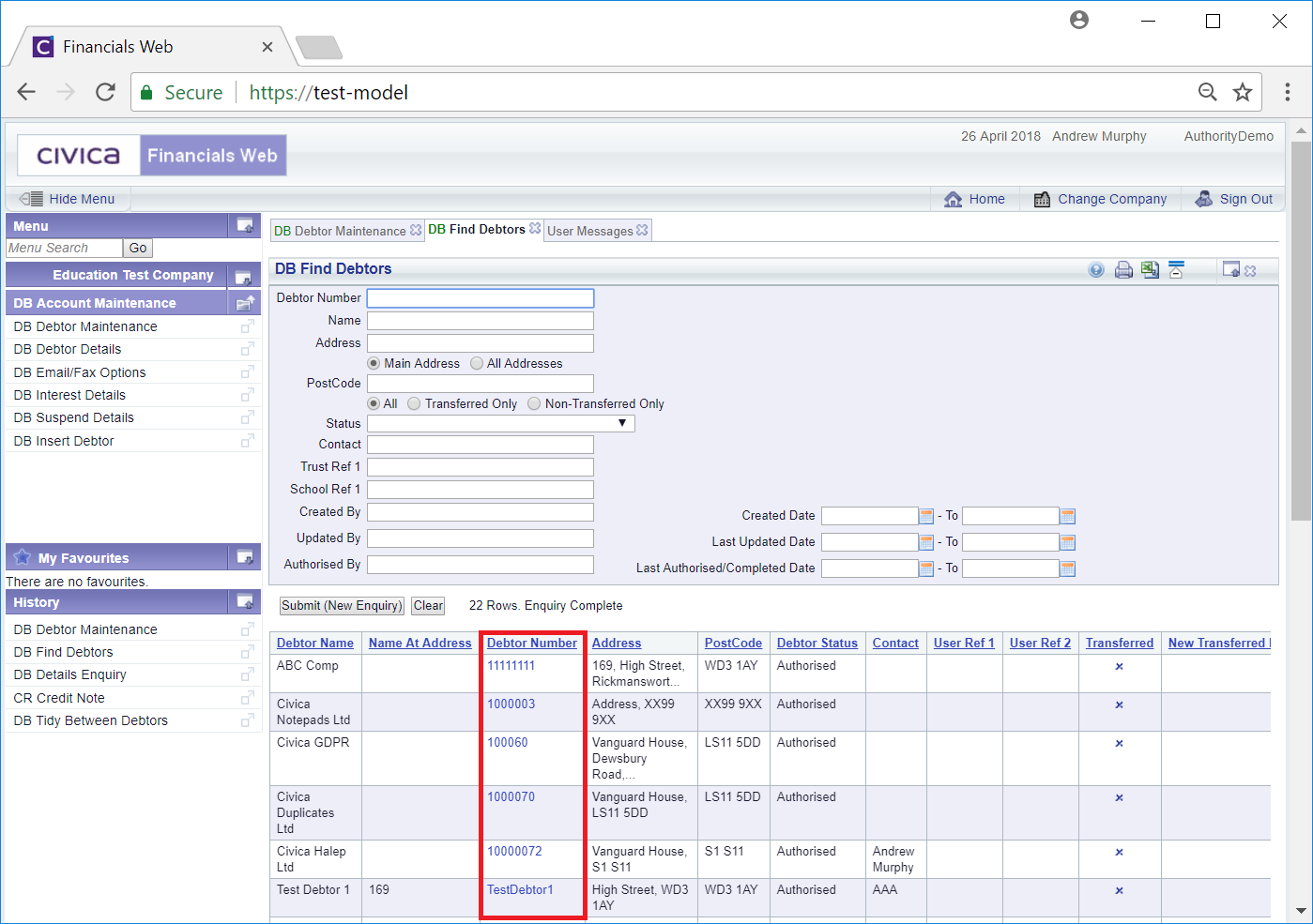Screen dimensions: 1313x924
Task: Open calendar for Last Updated Date from field
Action: coord(926,542)
